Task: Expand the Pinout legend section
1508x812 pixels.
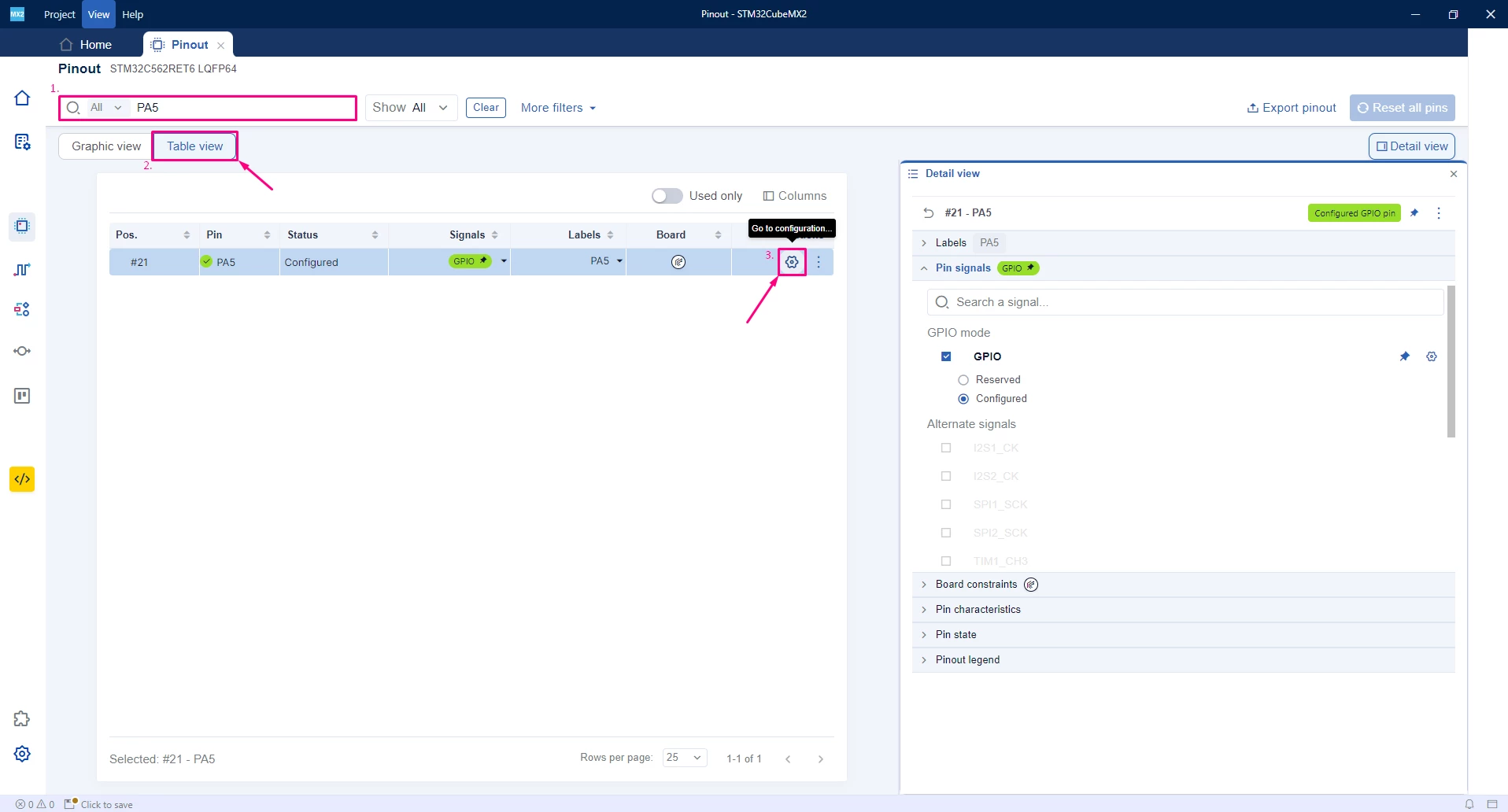Action: point(925,660)
